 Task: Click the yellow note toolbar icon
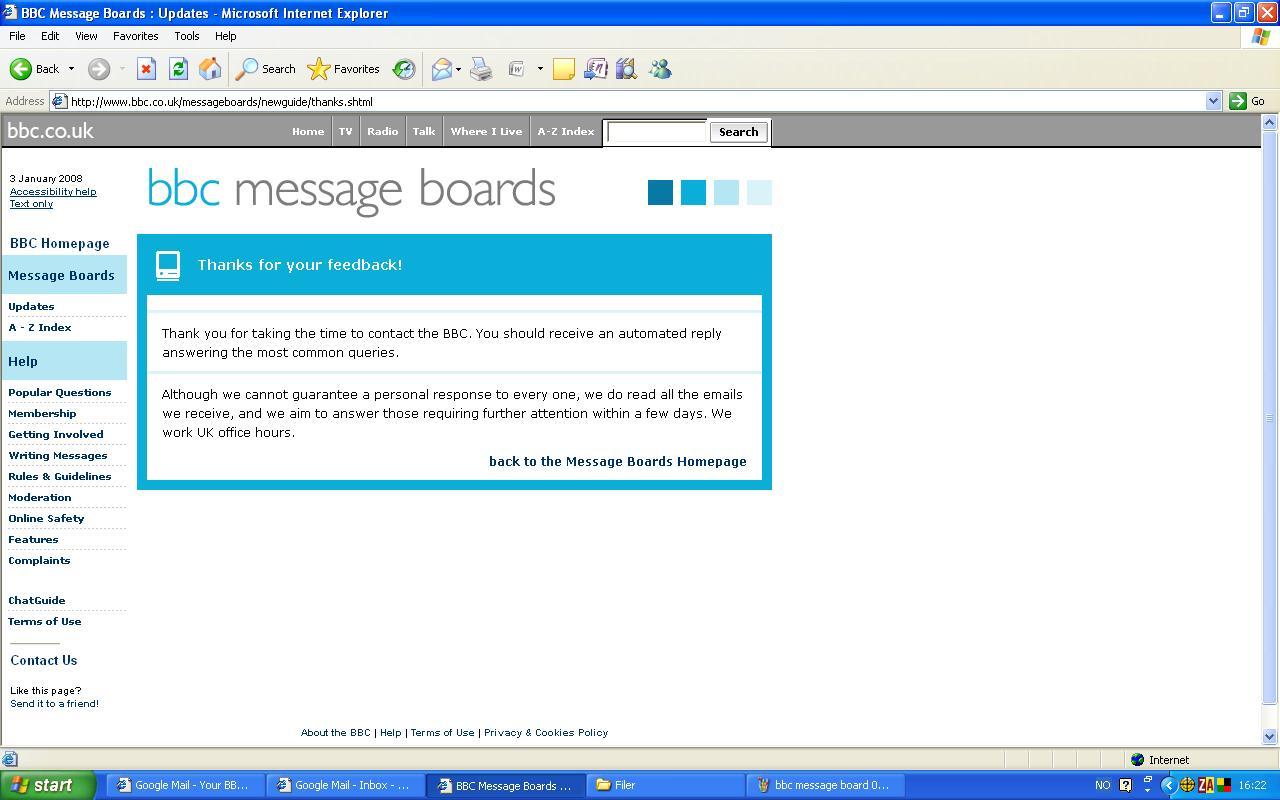[564, 69]
